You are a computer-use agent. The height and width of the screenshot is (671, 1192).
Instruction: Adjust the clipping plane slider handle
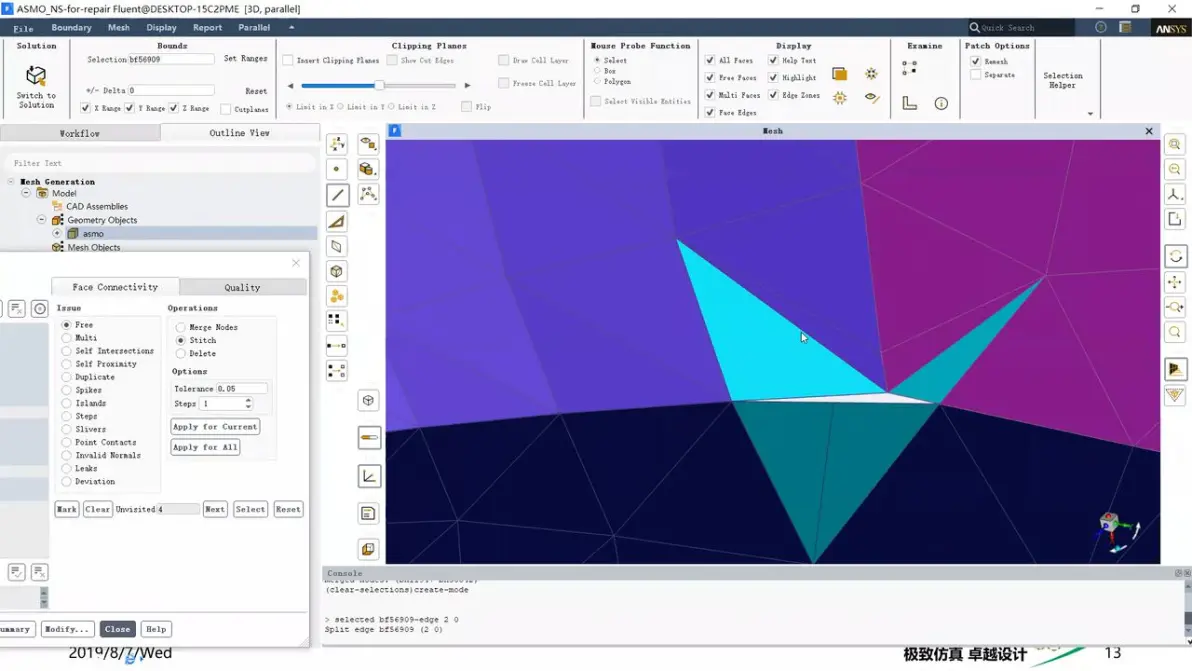point(379,85)
